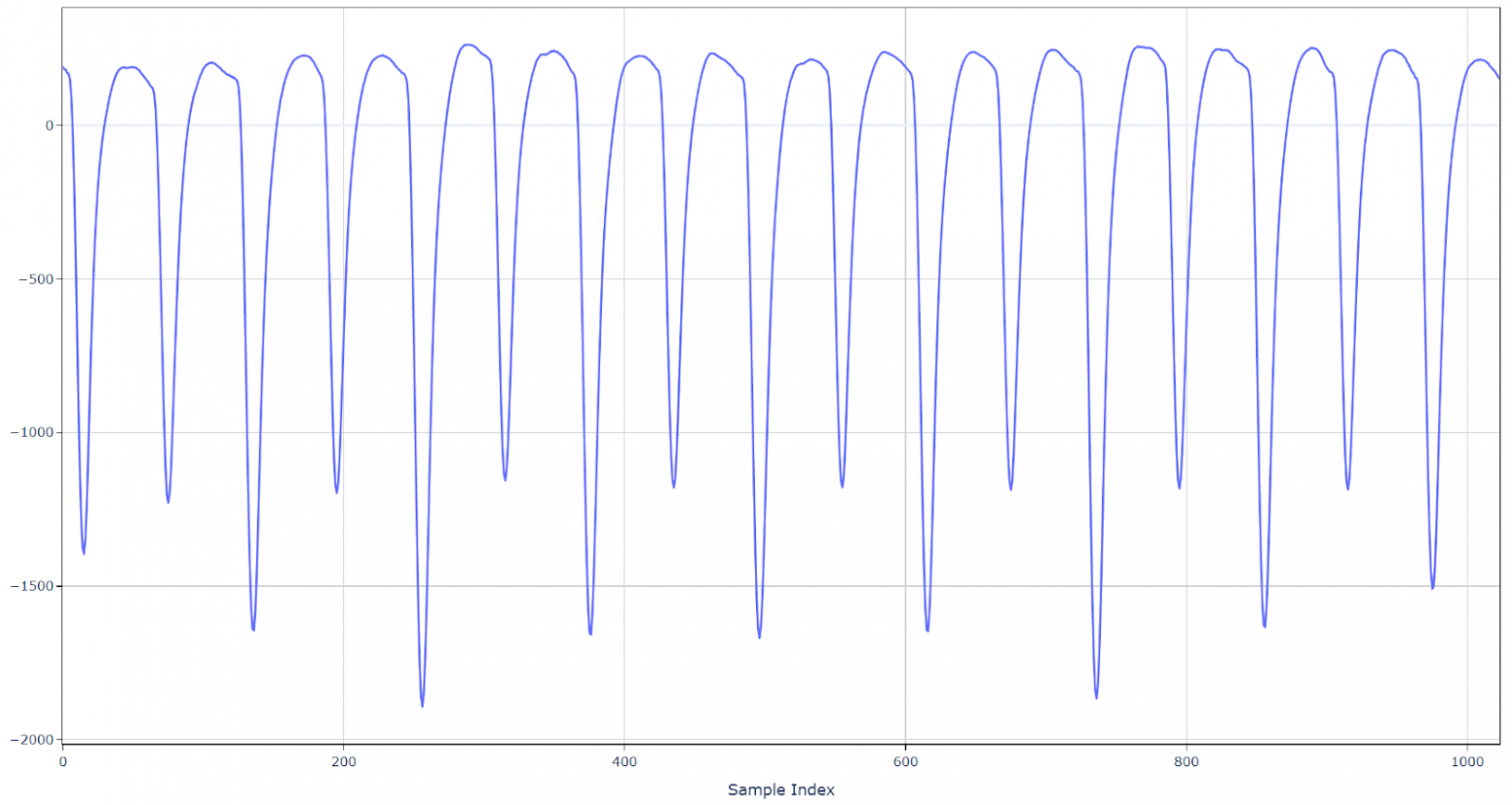Click the trough bottom near sample 495
The image size is (1512, 805).
pyautogui.click(x=759, y=636)
